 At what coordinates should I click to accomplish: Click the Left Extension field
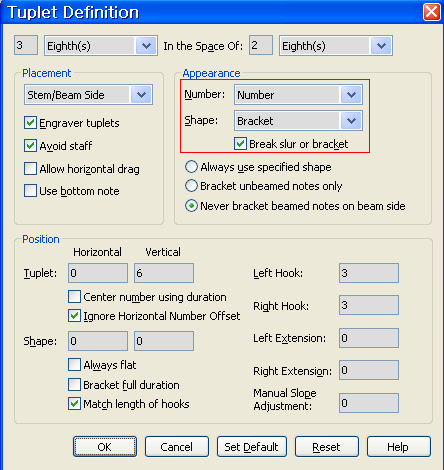tap(369, 338)
